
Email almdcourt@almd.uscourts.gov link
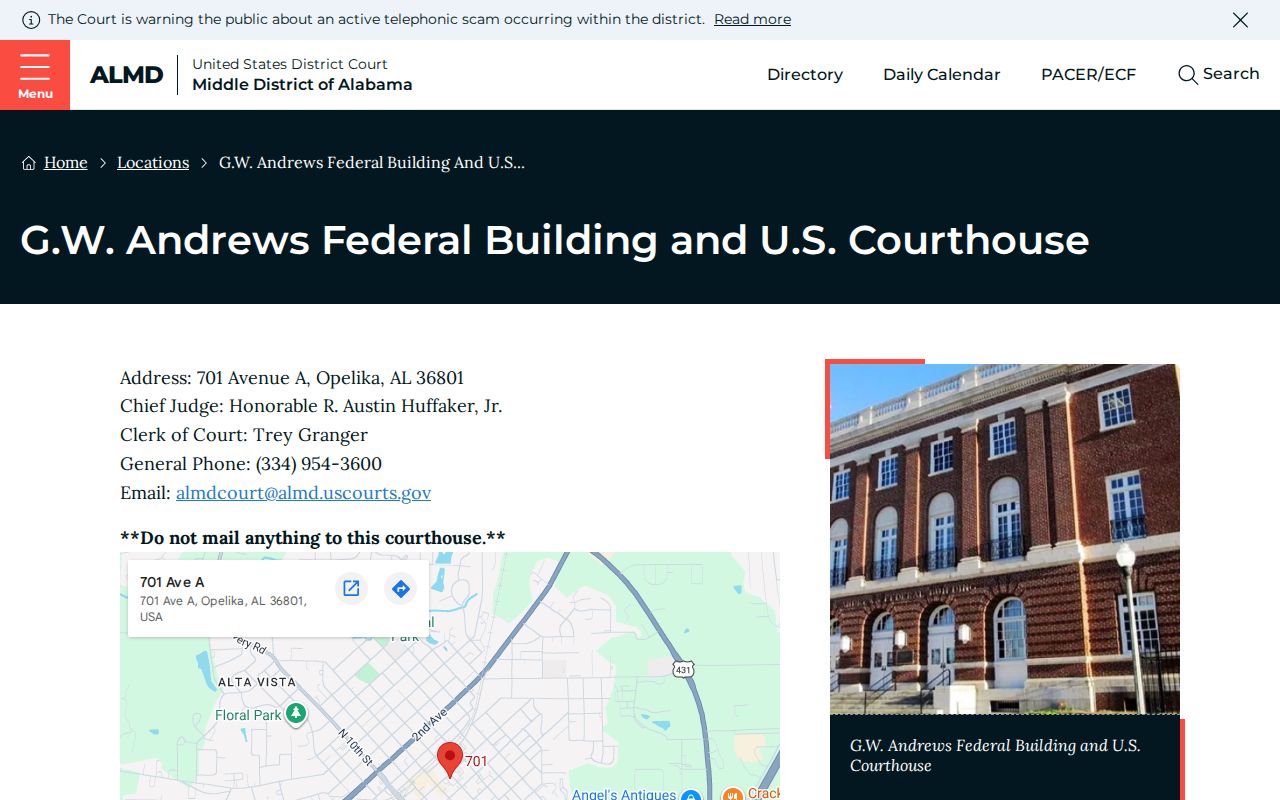point(304,493)
